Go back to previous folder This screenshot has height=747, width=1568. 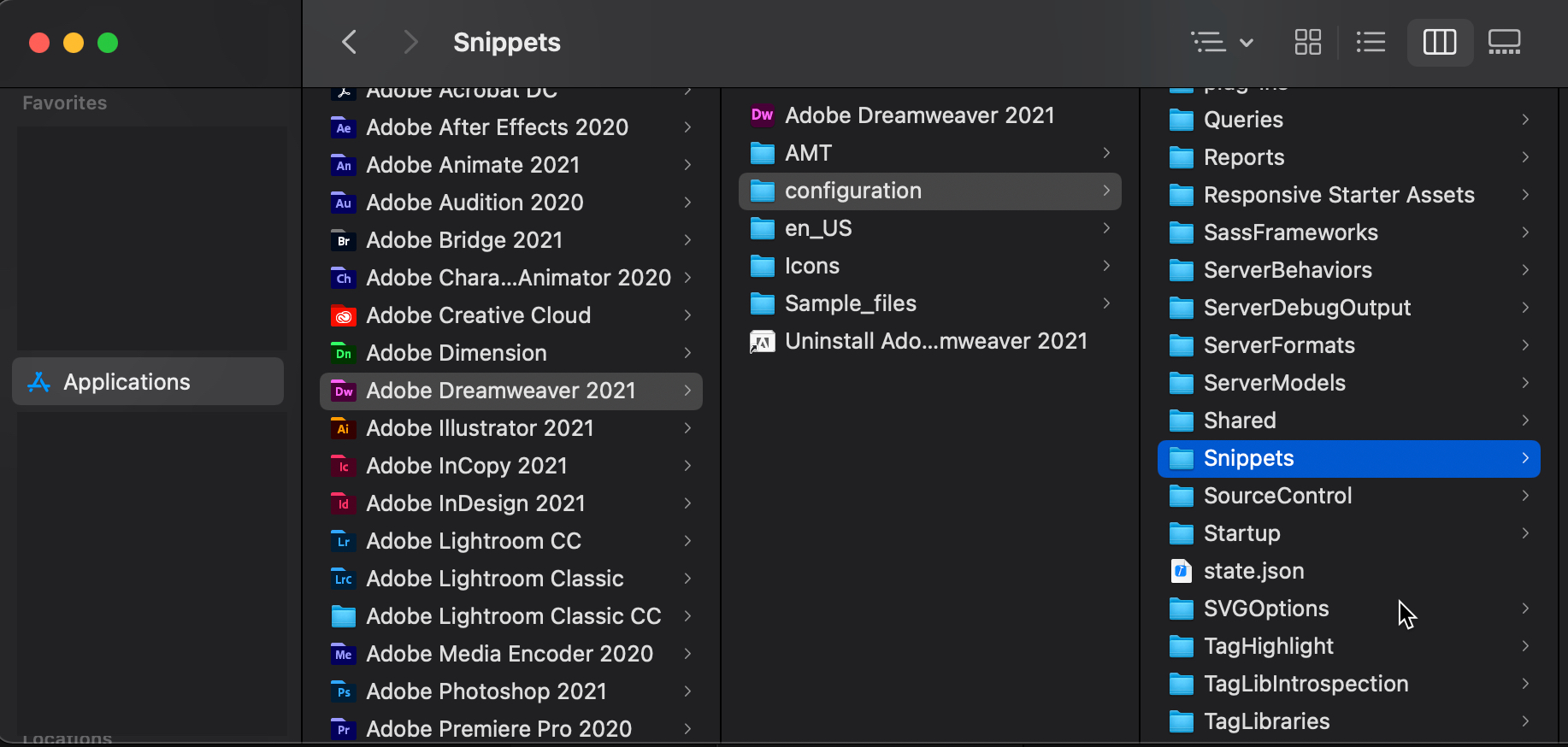pyautogui.click(x=349, y=42)
